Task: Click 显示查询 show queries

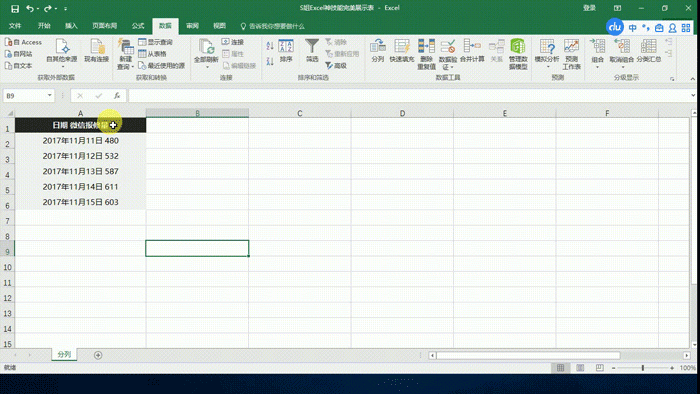Action: point(155,42)
